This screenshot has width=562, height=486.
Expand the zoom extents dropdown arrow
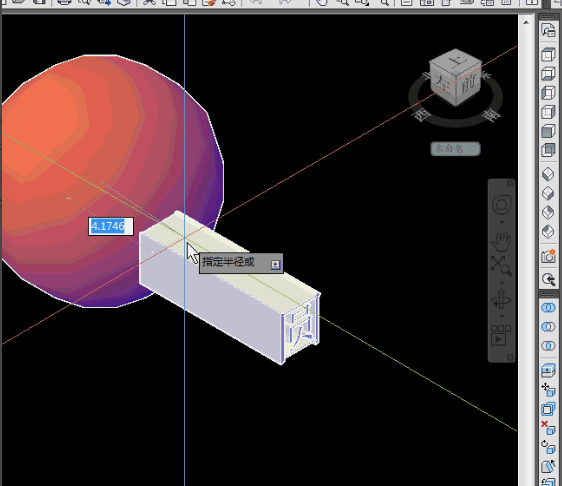[502, 283]
